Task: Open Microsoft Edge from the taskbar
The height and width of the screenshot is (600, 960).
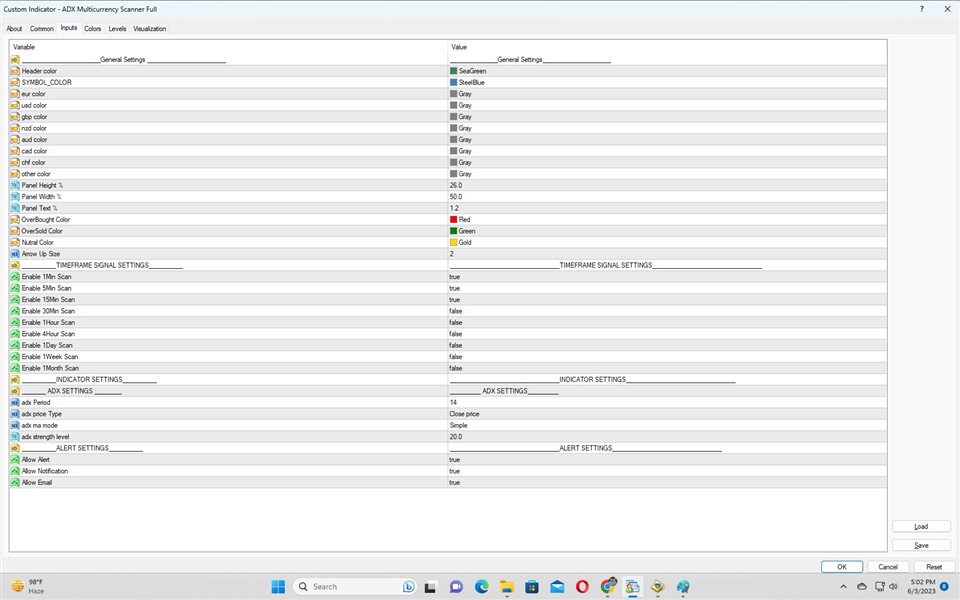Action: pos(482,587)
